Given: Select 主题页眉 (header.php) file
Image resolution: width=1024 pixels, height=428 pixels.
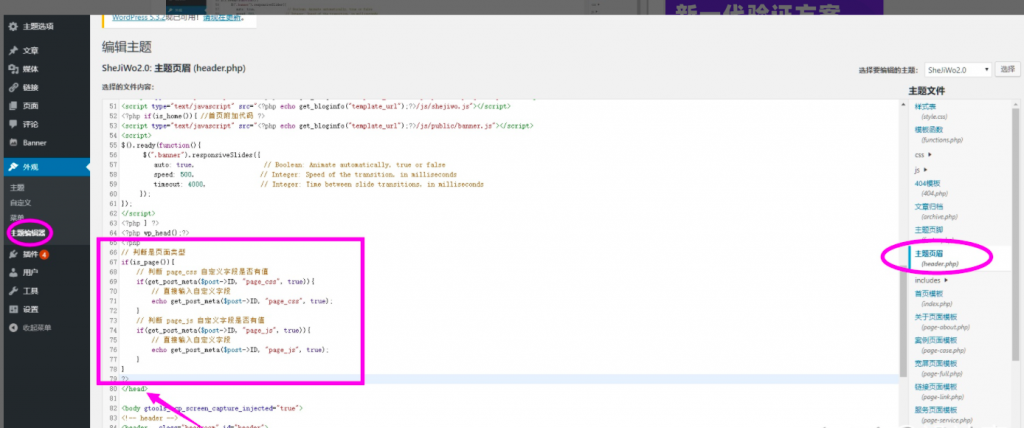Looking at the screenshot, I should point(936,258).
